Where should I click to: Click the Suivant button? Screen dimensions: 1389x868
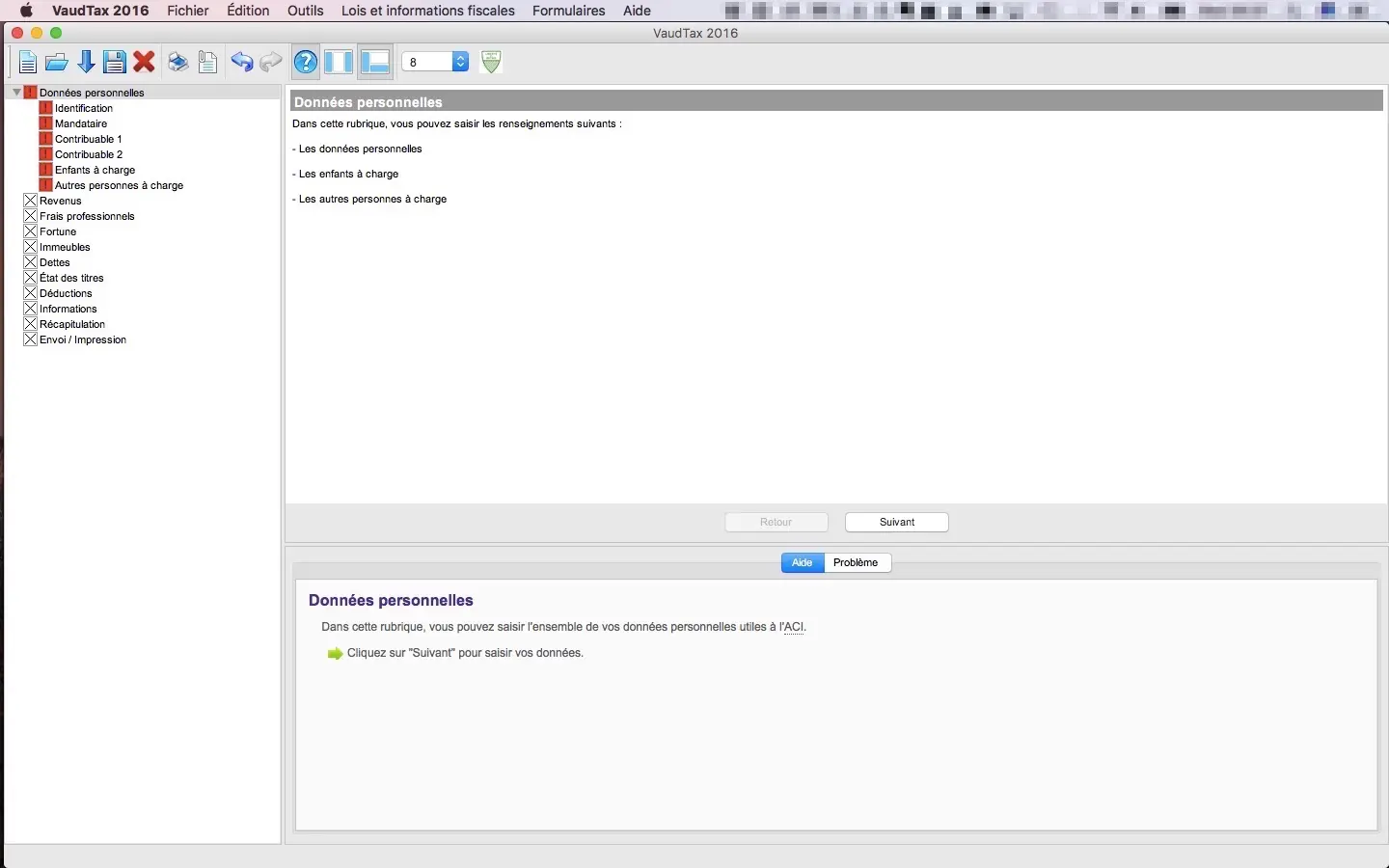click(897, 522)
